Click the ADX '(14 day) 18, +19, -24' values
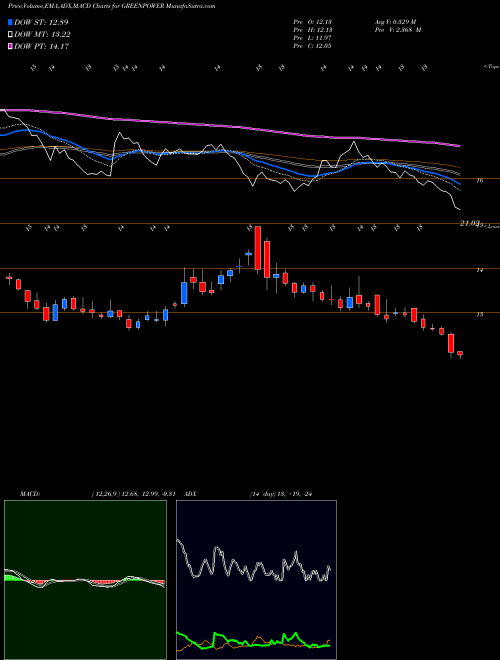This screenshot has height=660, width=500. pos(281,494)
